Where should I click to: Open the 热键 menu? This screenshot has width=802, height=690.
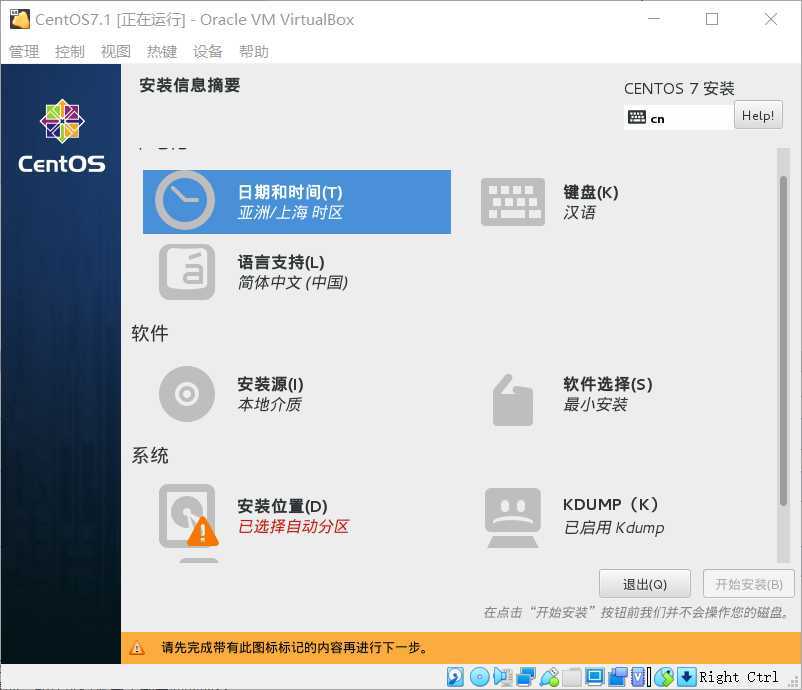coord(162,51)
